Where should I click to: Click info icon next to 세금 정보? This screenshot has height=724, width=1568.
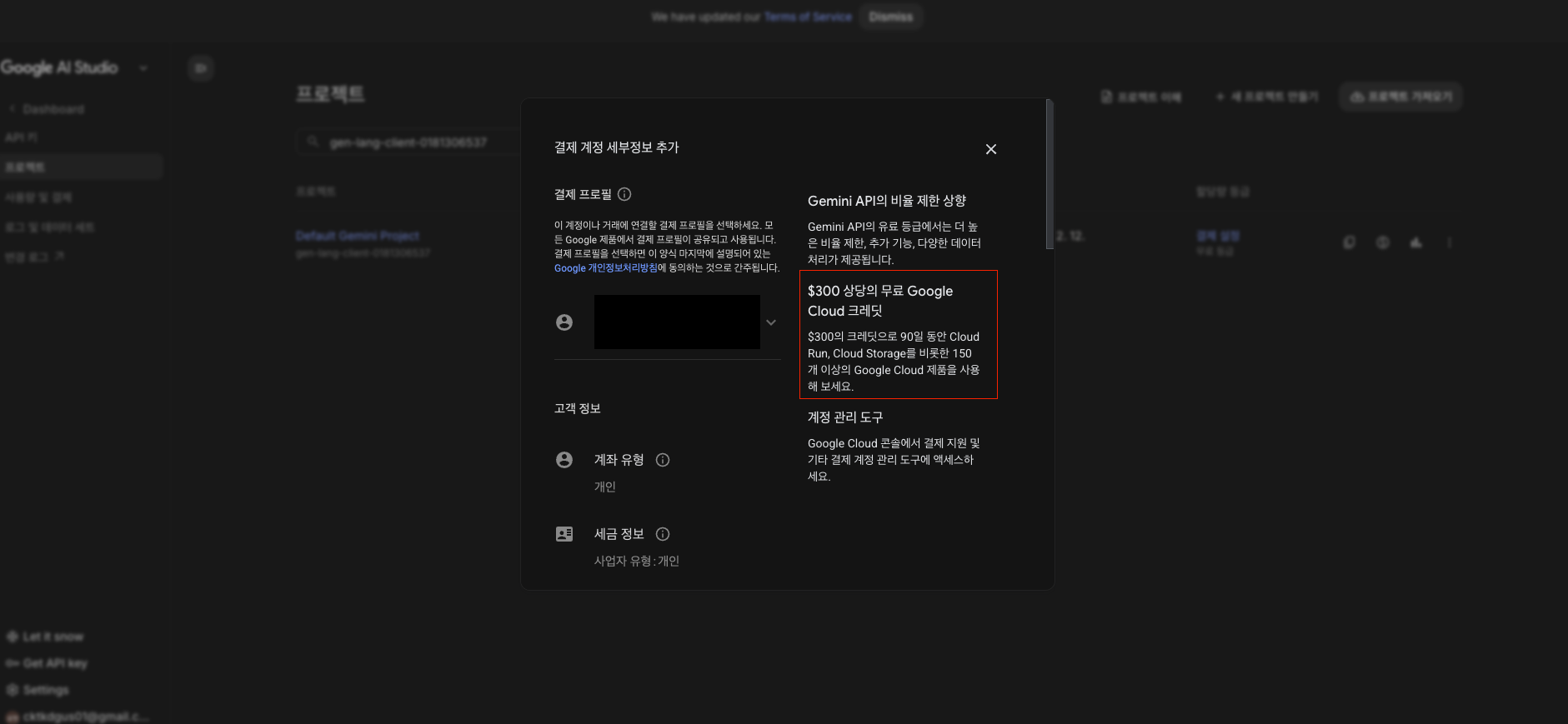click(663, 534)
